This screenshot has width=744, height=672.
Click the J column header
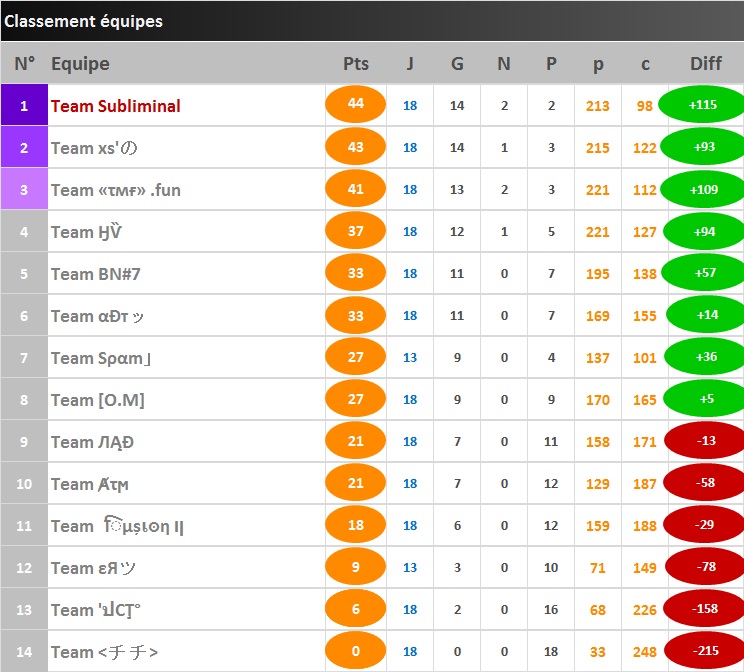coord(410,64)
